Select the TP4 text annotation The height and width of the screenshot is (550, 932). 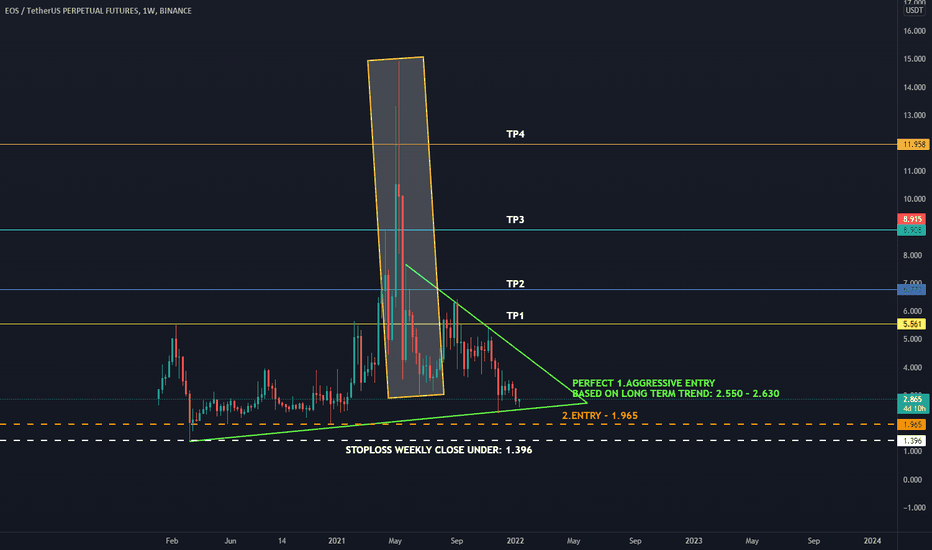coord(515,134)
